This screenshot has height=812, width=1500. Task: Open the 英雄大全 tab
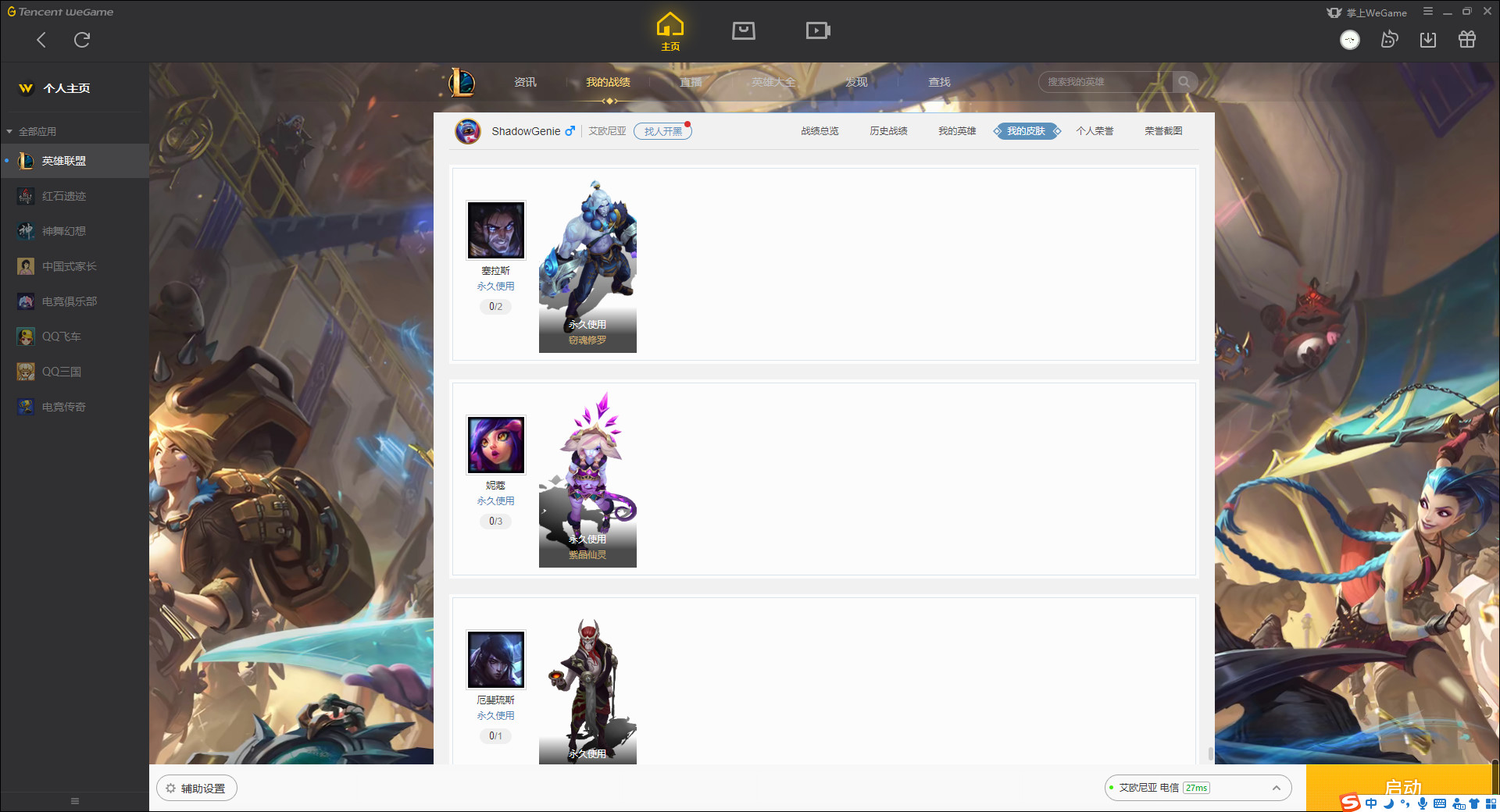tap(773, 82)
